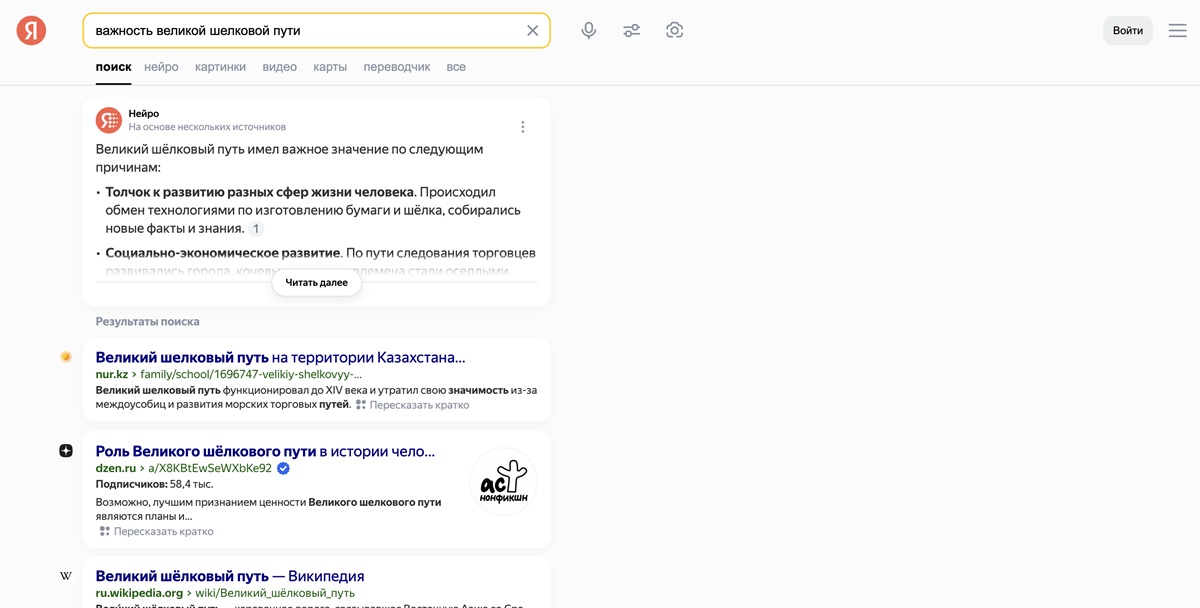This screenshot has width=1200, height=608.
Task: Open the все tab
Action: pyautogui.click(x=456, y=67)
